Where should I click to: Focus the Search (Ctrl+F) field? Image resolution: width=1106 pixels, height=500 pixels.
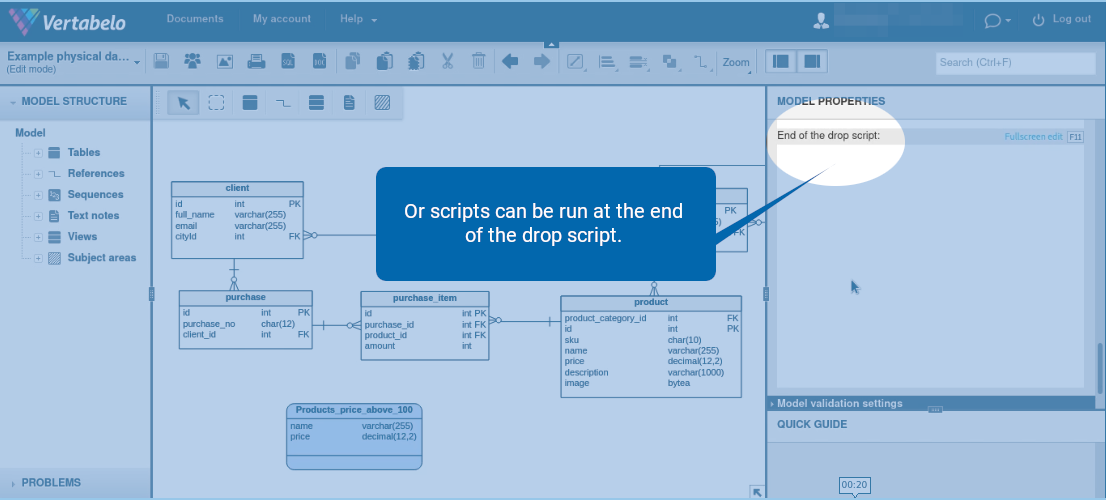1016,62
